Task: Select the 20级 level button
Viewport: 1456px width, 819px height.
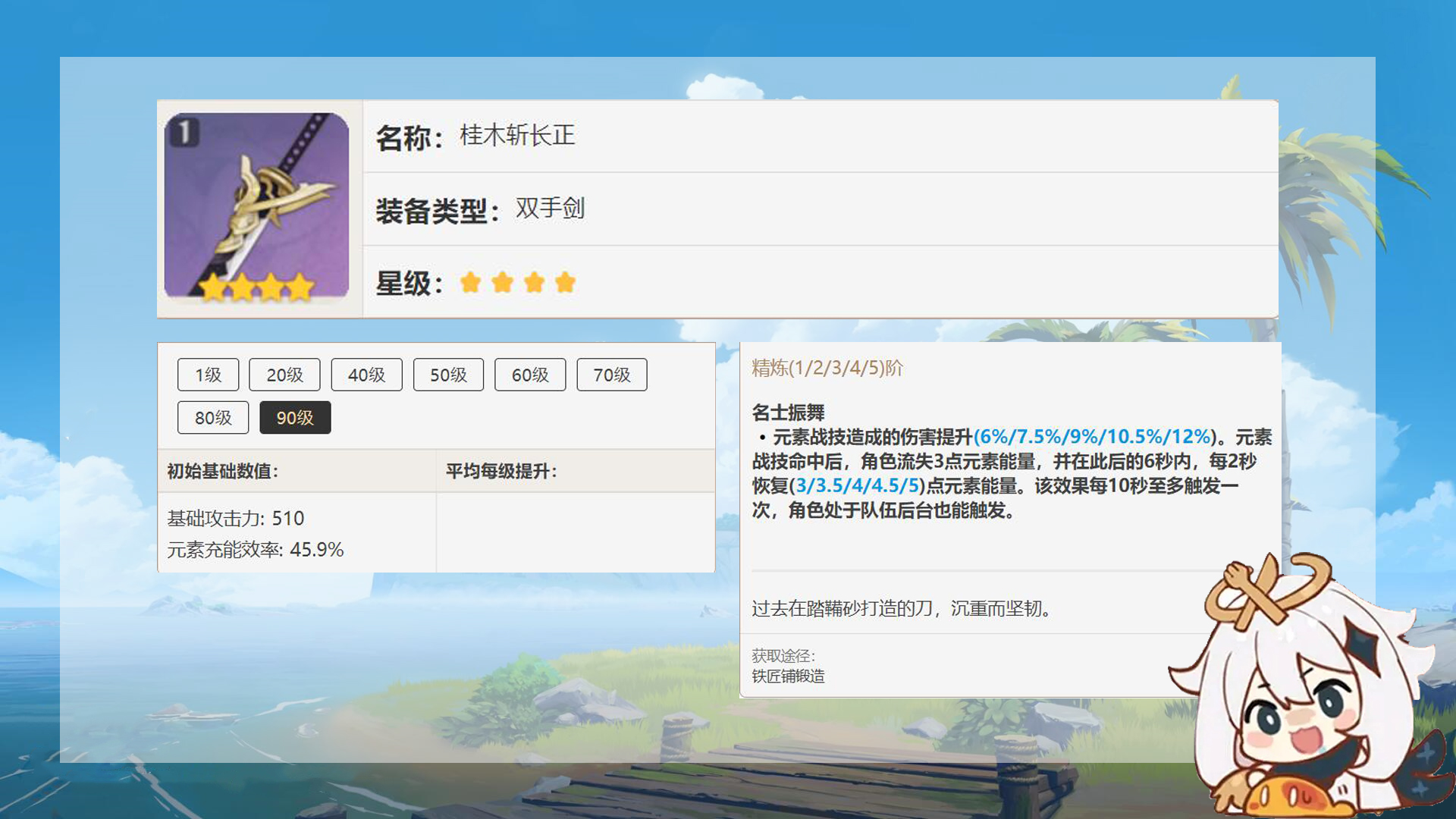Action: click(x=284, y=375)
